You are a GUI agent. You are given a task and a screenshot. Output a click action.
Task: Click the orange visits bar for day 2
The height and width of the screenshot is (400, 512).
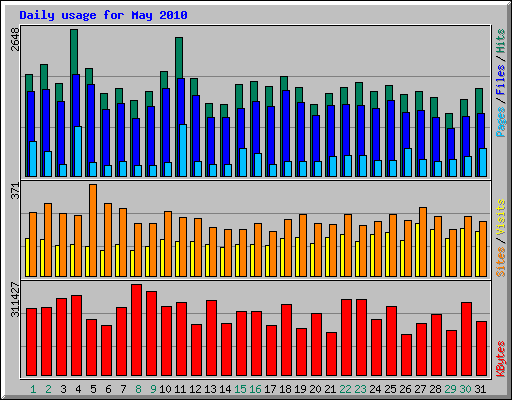pos(48,240)
